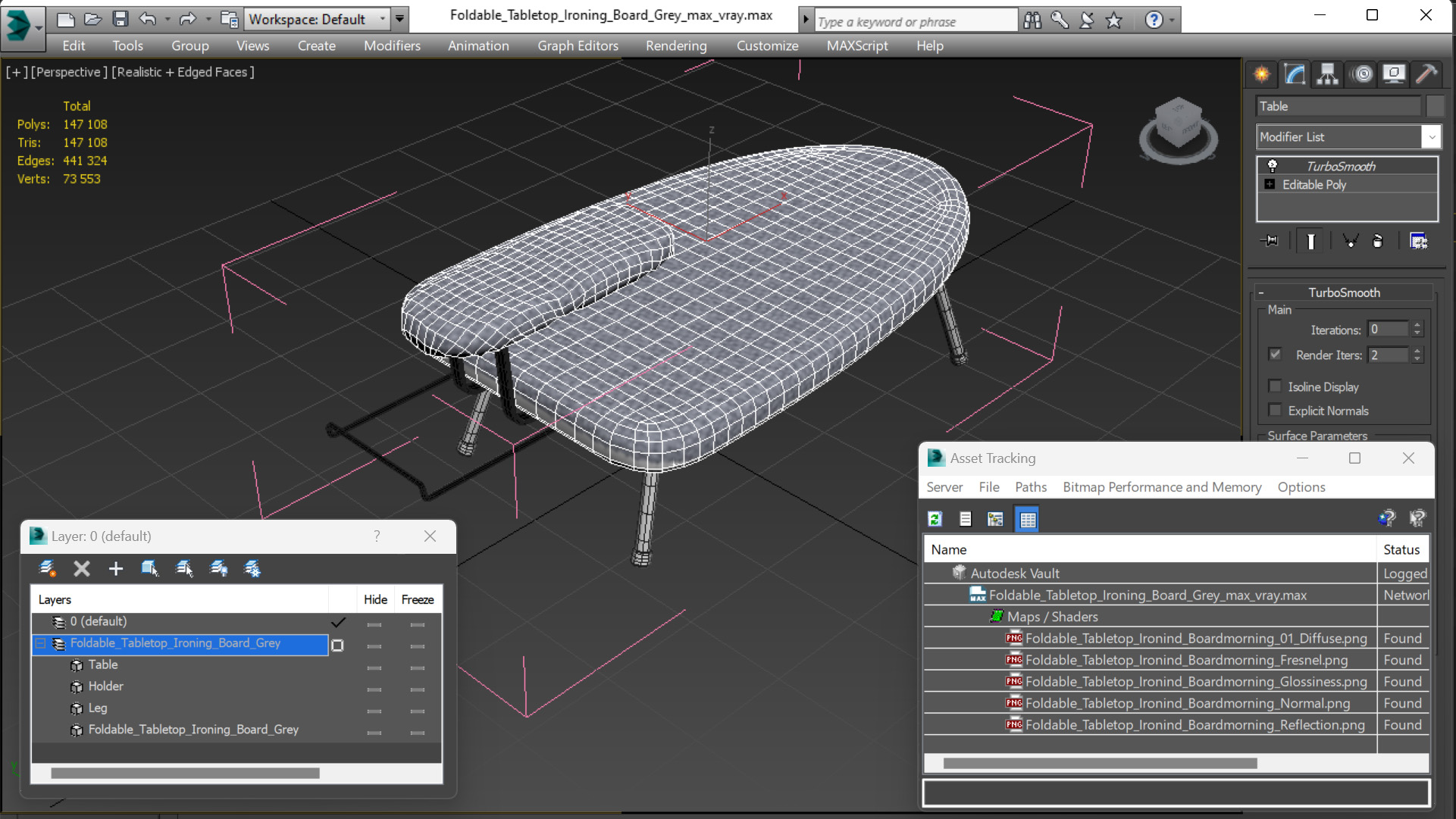Open the Modify command panel tab
This screenshot has width=1456, height=819.
click(1295, 73)
